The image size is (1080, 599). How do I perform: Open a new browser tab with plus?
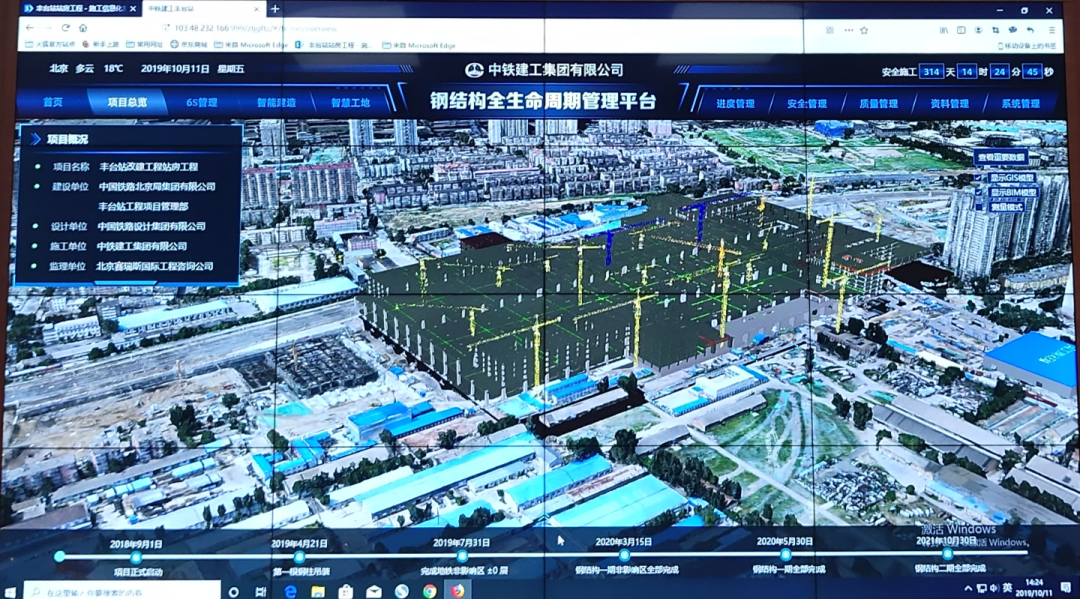(275, 9)
